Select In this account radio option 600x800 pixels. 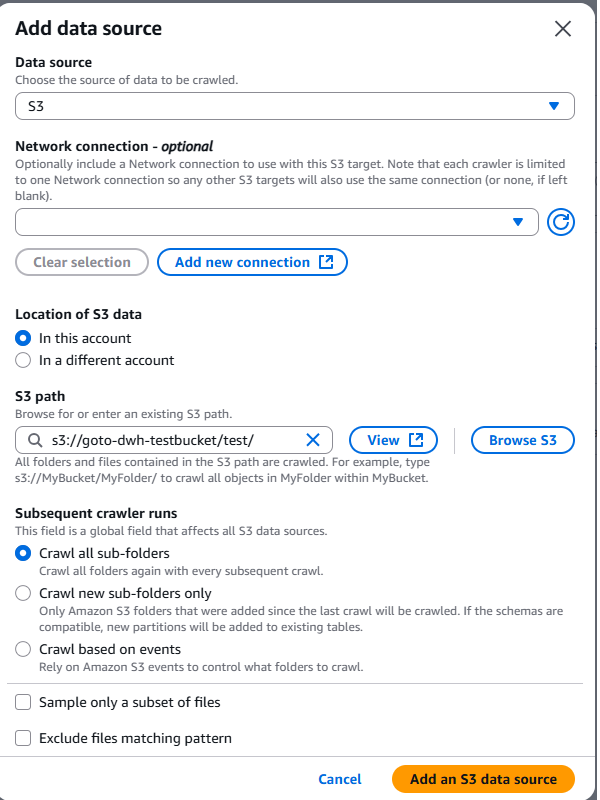tap(24, 338)
